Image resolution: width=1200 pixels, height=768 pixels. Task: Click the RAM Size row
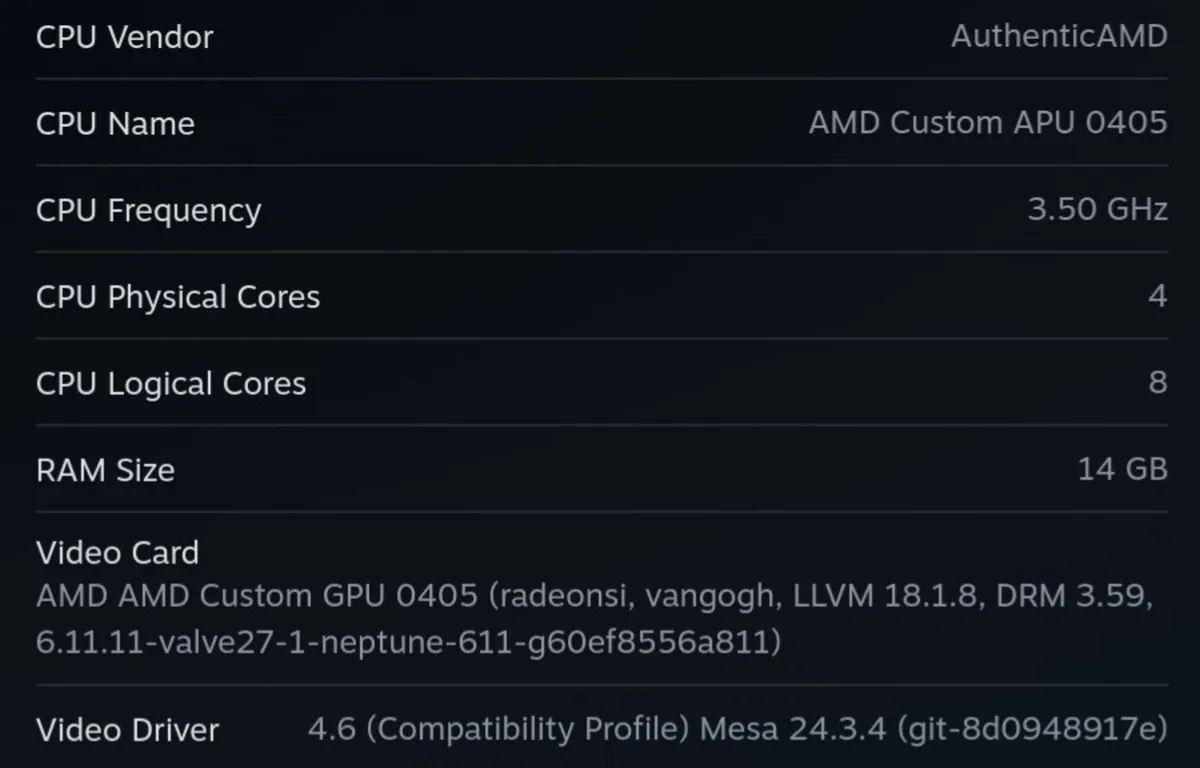click(600, 470)
